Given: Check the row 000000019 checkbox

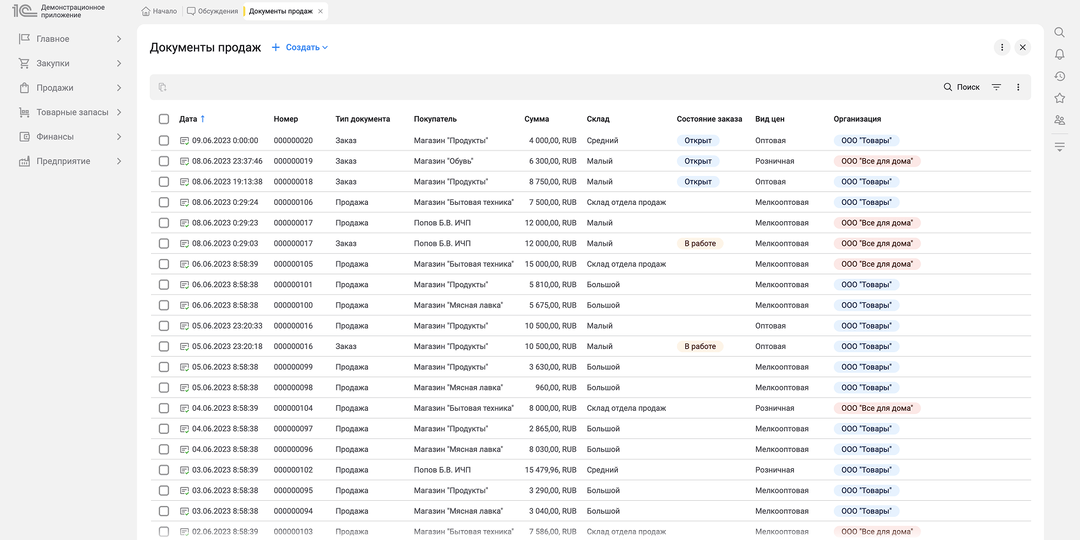Looking at the screenshot, I should click(x=164, y=161).
